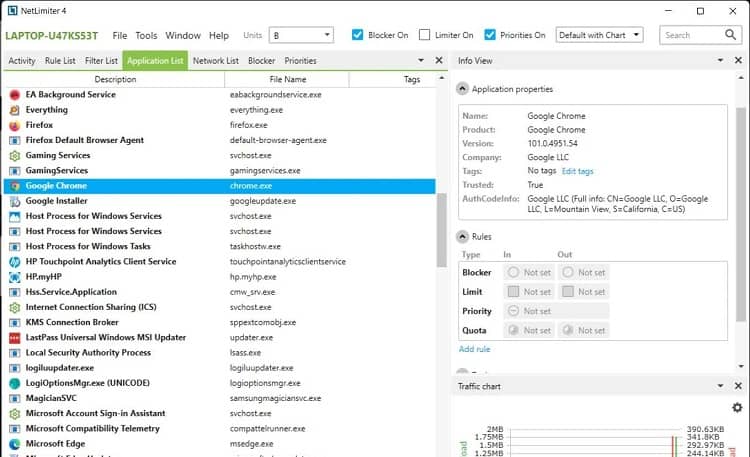This screenshot has width=750, height=457.
Task: Open the Units dropdown
Action: click(x=301, y=35)
